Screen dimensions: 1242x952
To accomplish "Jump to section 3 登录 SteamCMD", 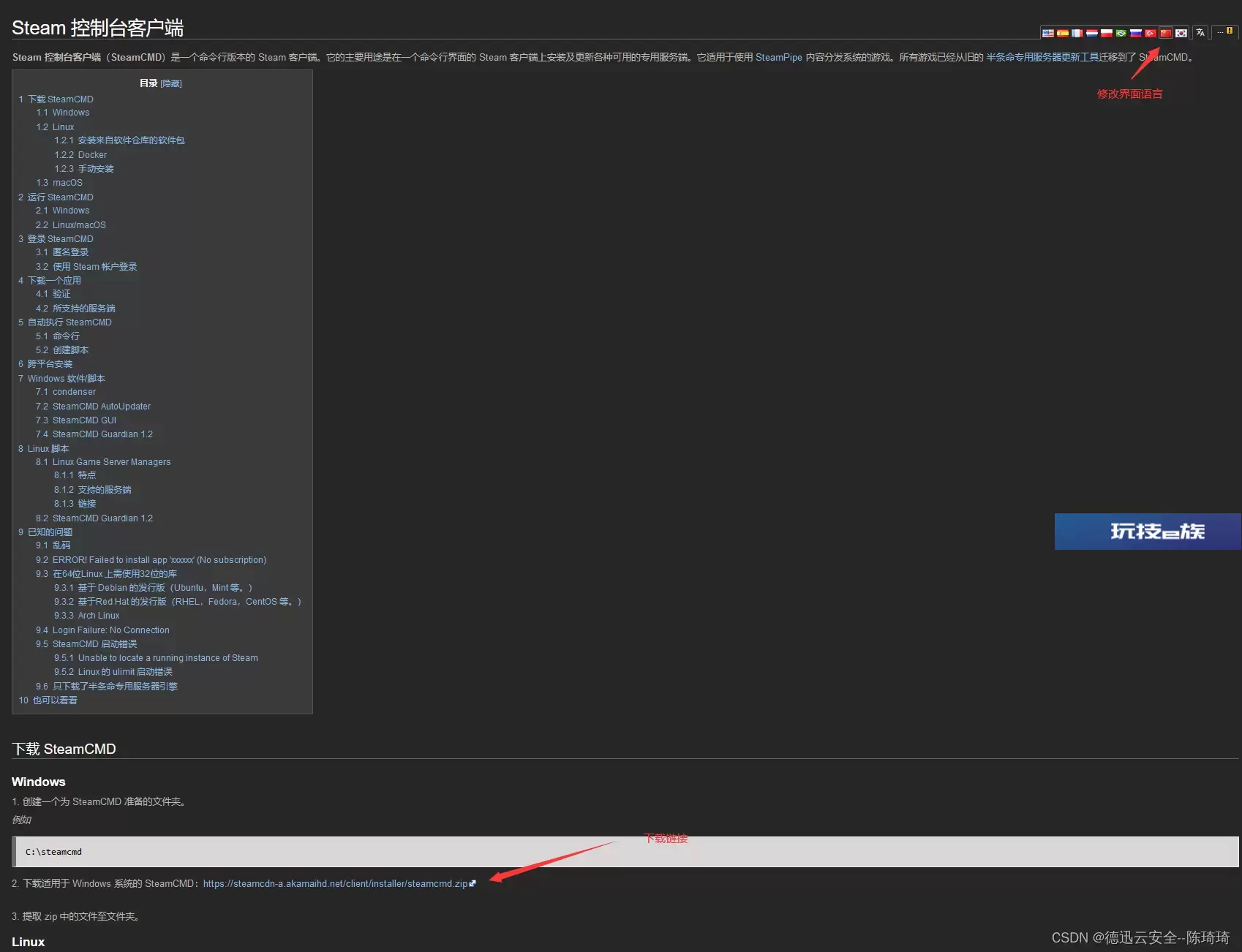I will click(x=56, y=239).
